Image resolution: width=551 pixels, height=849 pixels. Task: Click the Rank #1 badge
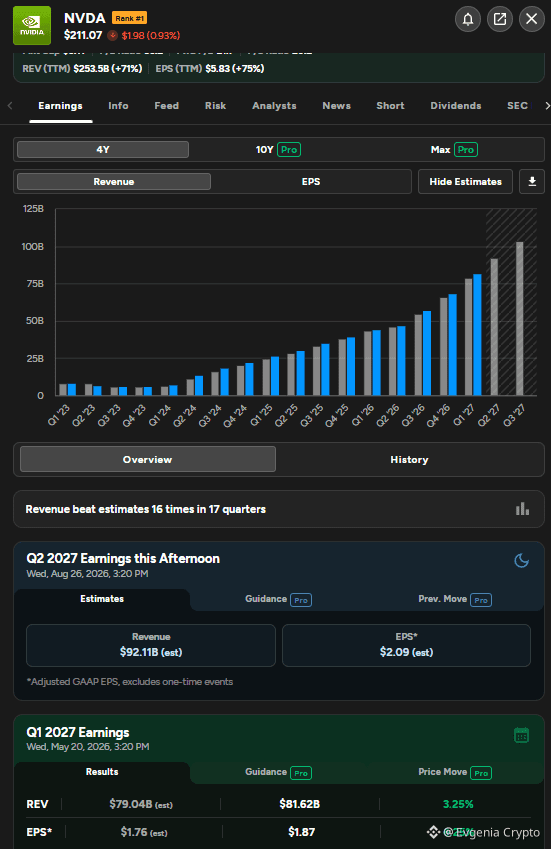(129, 18)
